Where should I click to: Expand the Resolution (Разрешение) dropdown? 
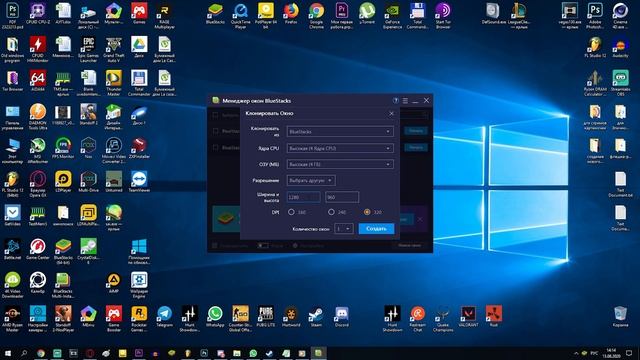pyautogui.click(x=311, y=180)
